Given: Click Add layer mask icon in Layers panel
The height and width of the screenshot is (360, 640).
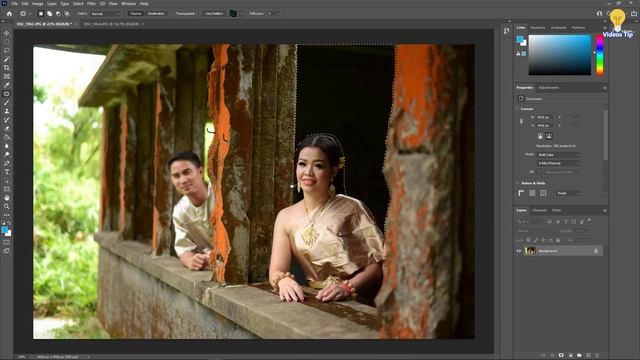Looking at the screenshot, I should [561, 355].
